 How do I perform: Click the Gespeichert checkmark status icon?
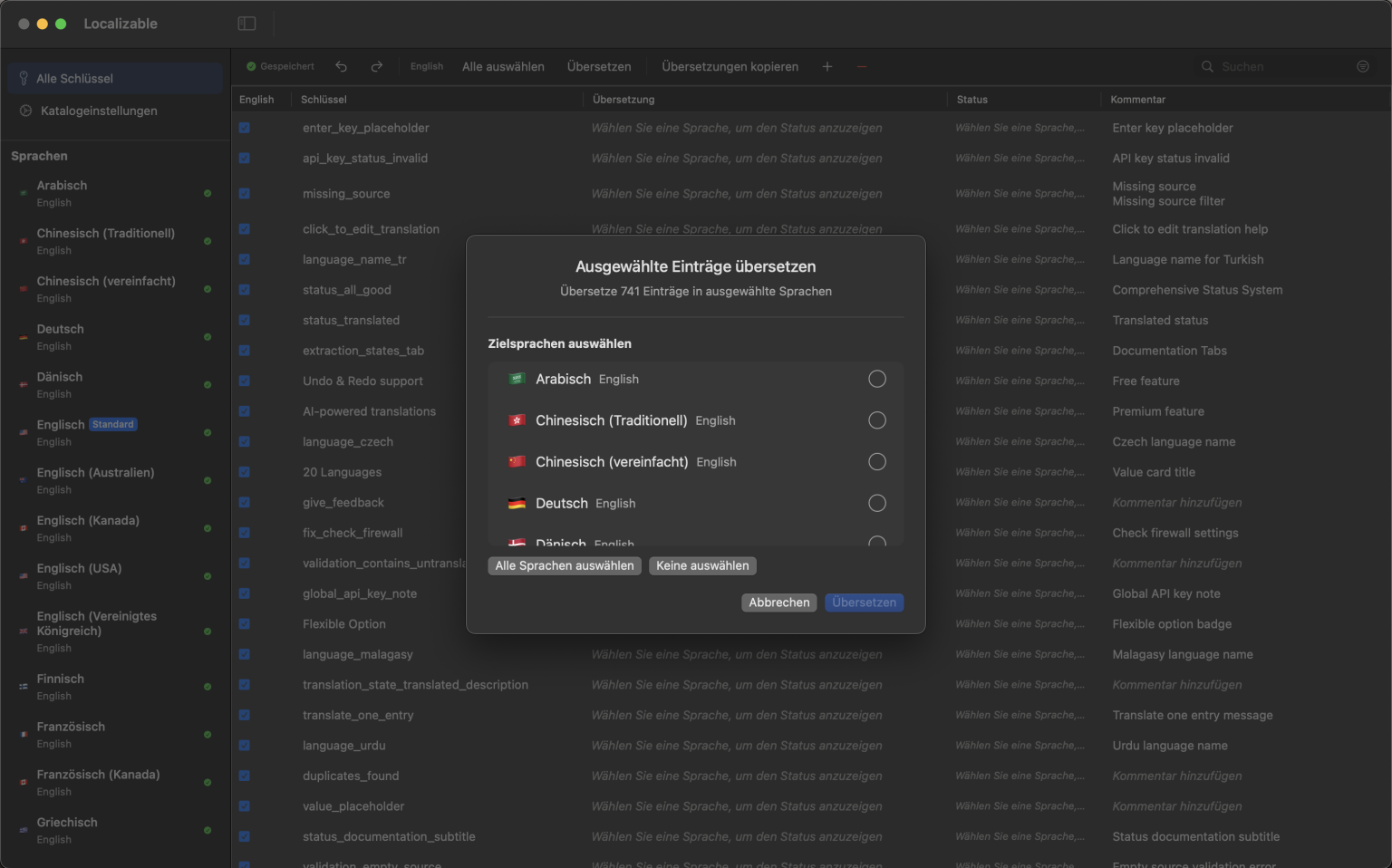(x=251, y=66)
